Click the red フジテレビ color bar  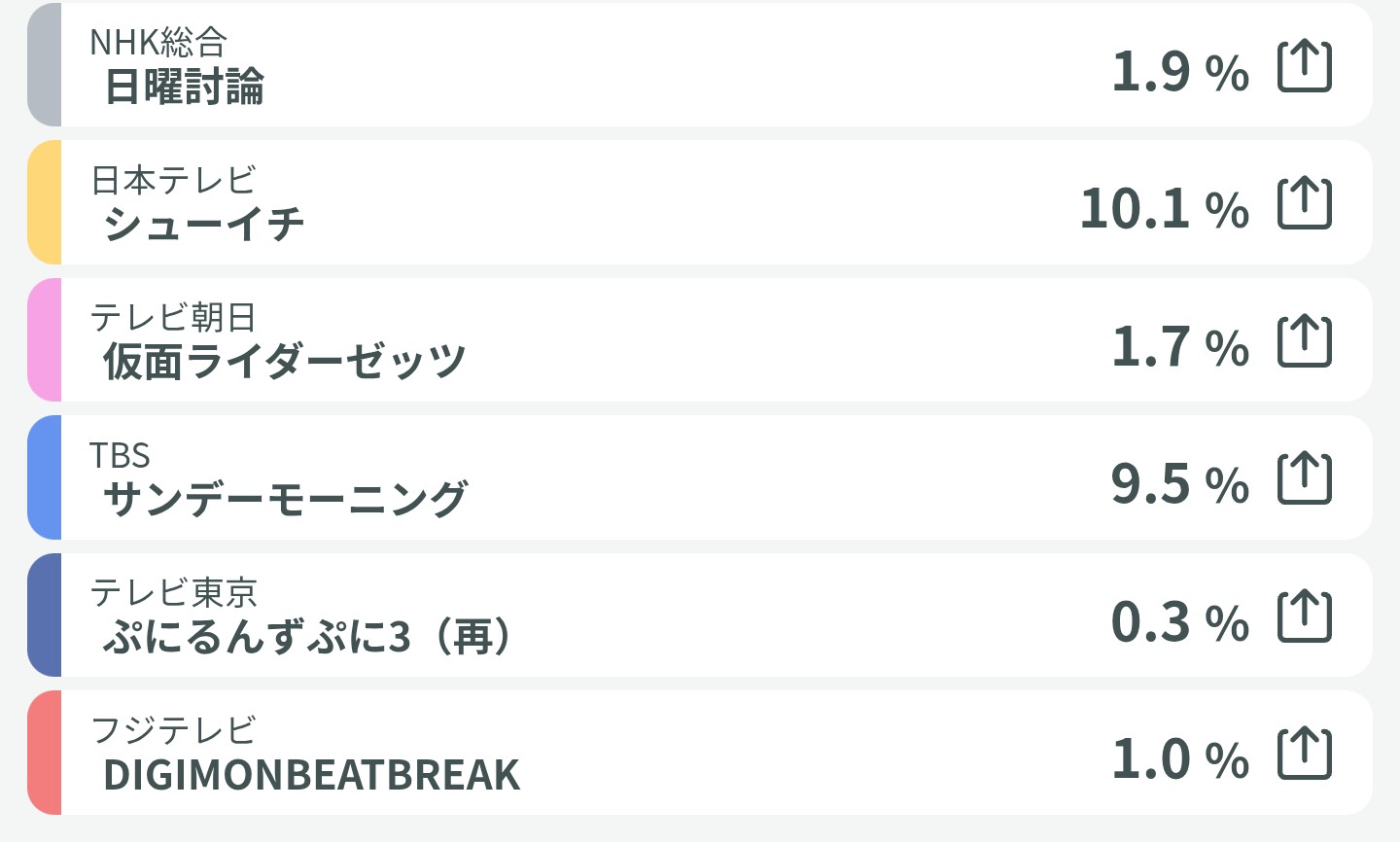click(x=45, y=753)
